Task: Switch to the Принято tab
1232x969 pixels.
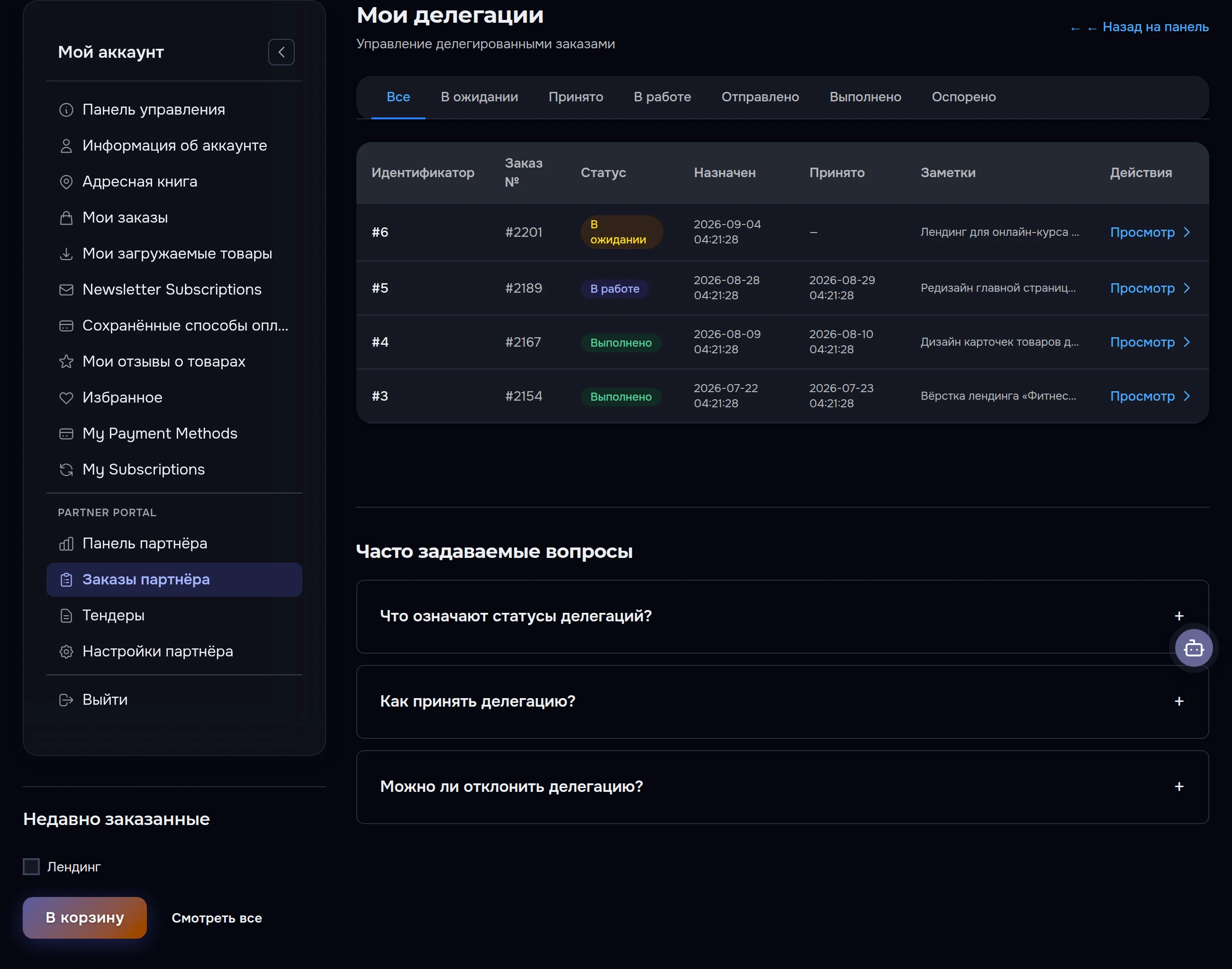Action: point(575,97)
